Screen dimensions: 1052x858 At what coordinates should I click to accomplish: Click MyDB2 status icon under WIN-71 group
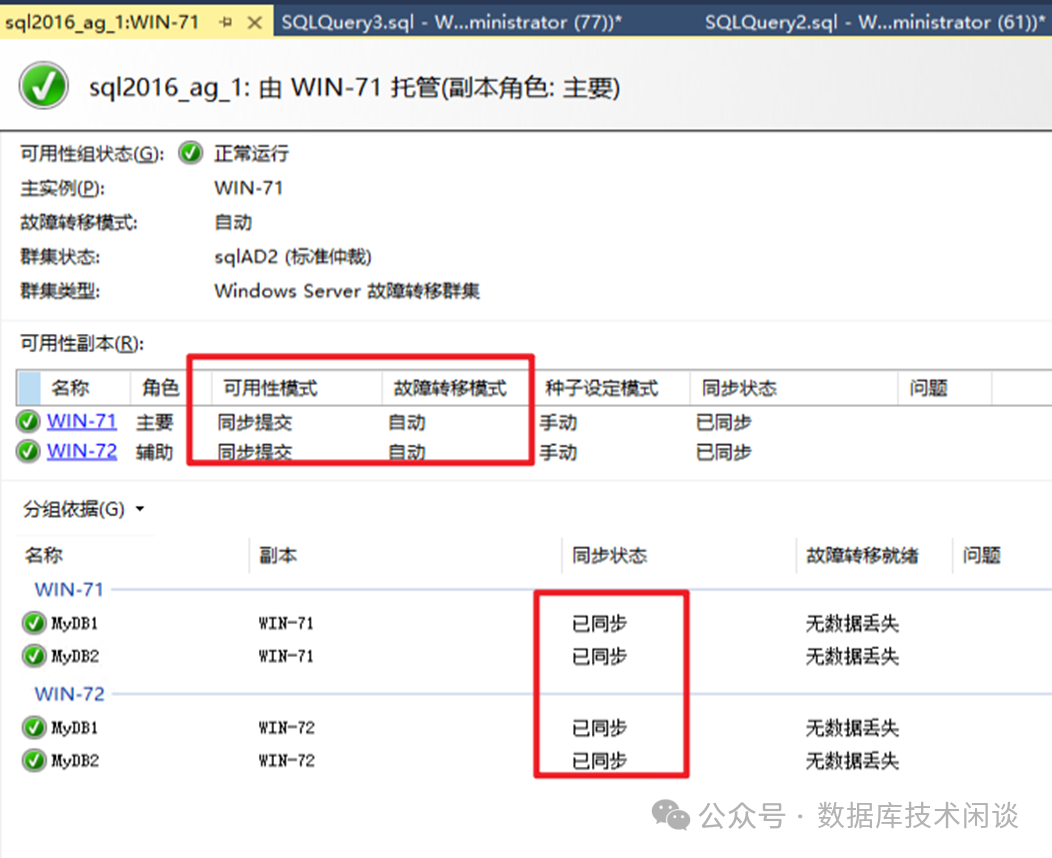pos(34,655)
